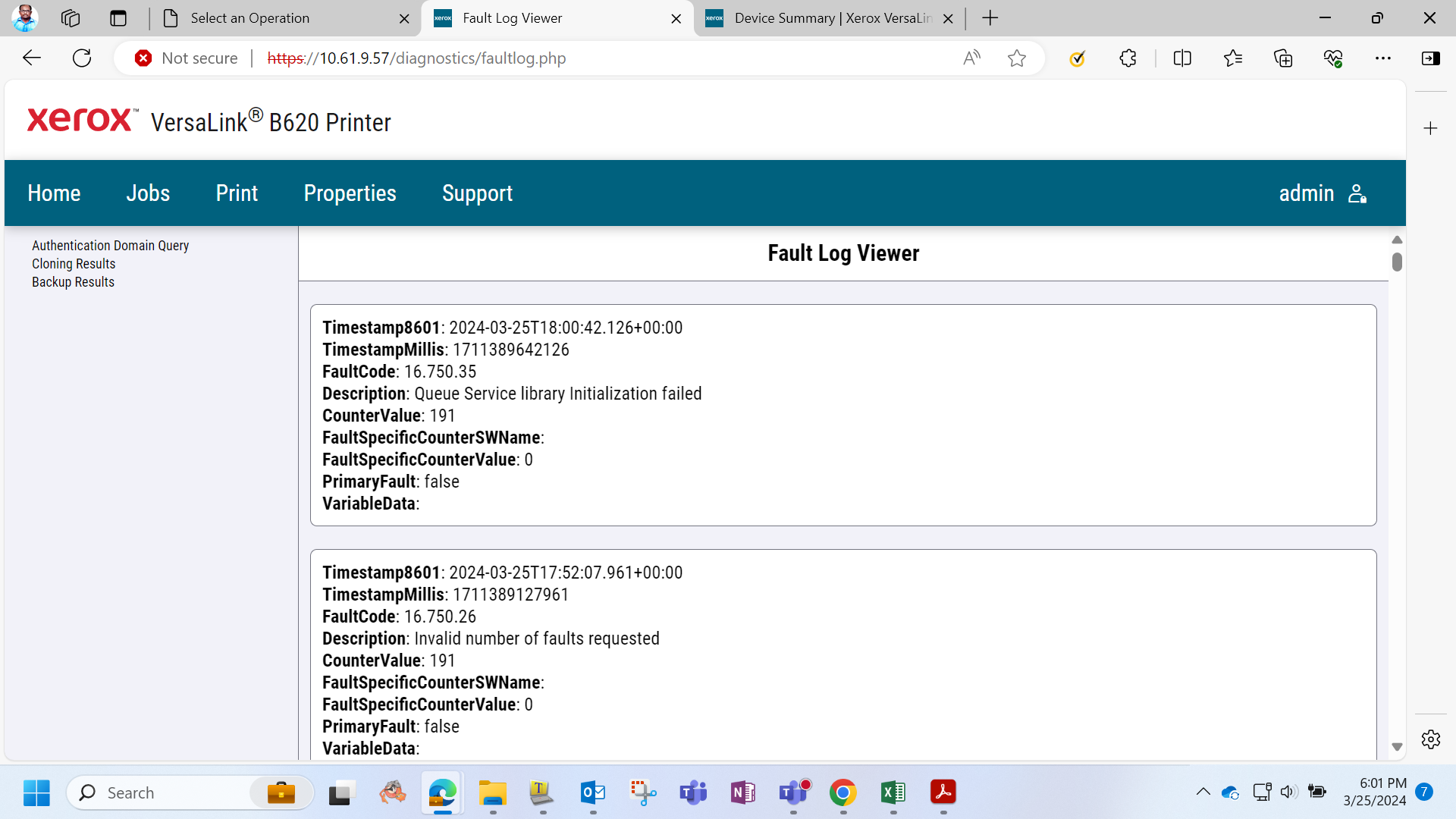The height and width of the screenshot is (819, 1456).
Task: Click the browser address bar URL
Action: coord(416,58)
